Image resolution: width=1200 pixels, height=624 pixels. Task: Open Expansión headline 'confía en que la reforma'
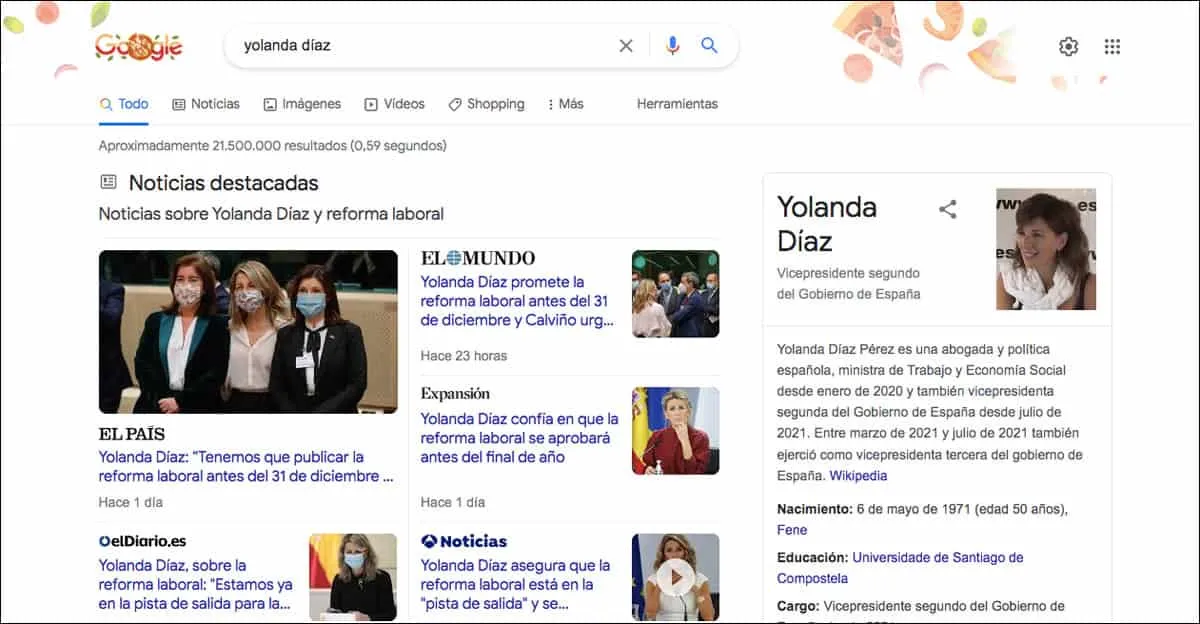pyautogui.click(x=519, y=438)
